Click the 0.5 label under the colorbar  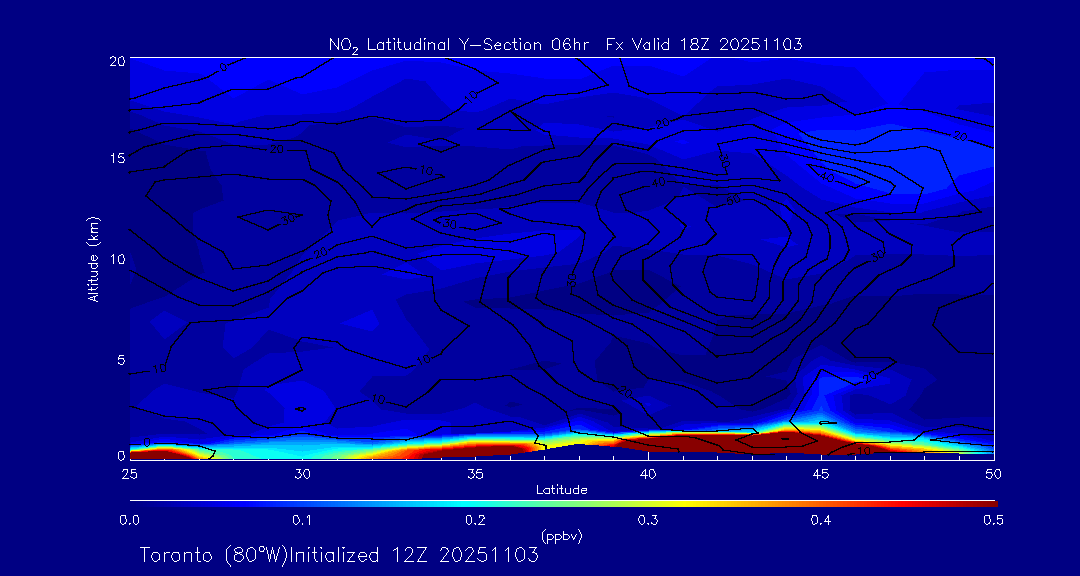coord(993,520)
